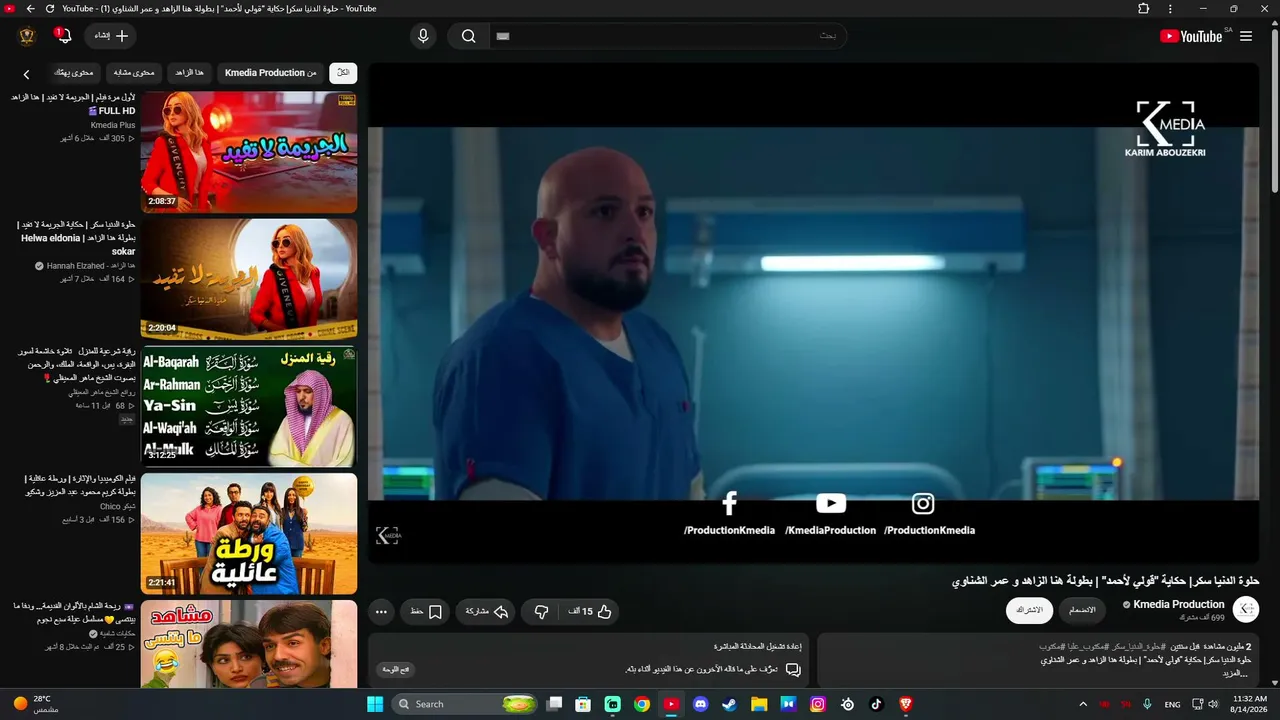Open Google Chrome from the taskbar
Image resolution: width=1280 pixels, height=720 pixels.
pyautogui.click(x=642, y=704)
